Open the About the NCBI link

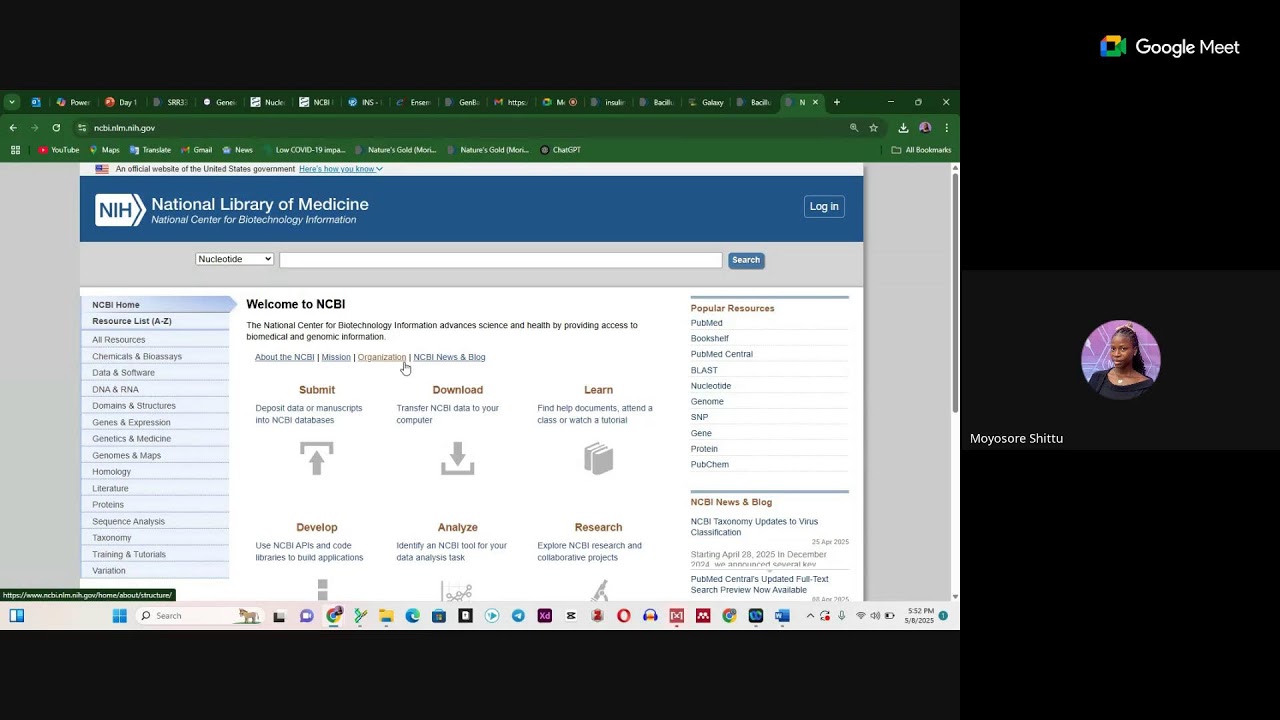coord(285,357)
